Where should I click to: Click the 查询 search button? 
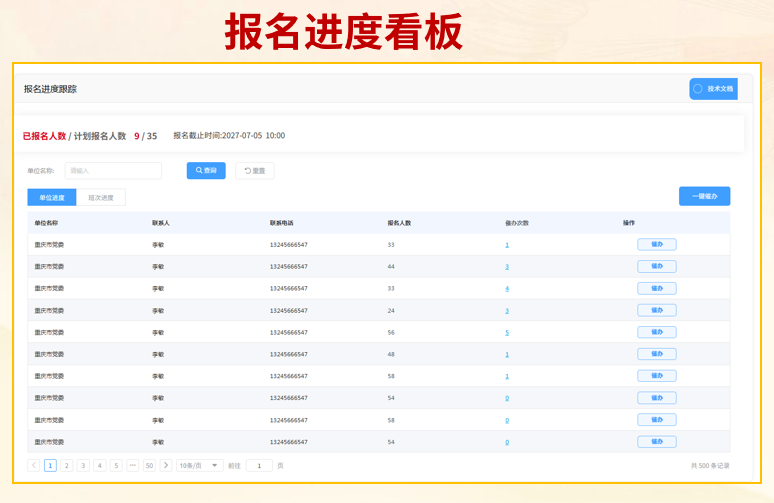(206, 170)
